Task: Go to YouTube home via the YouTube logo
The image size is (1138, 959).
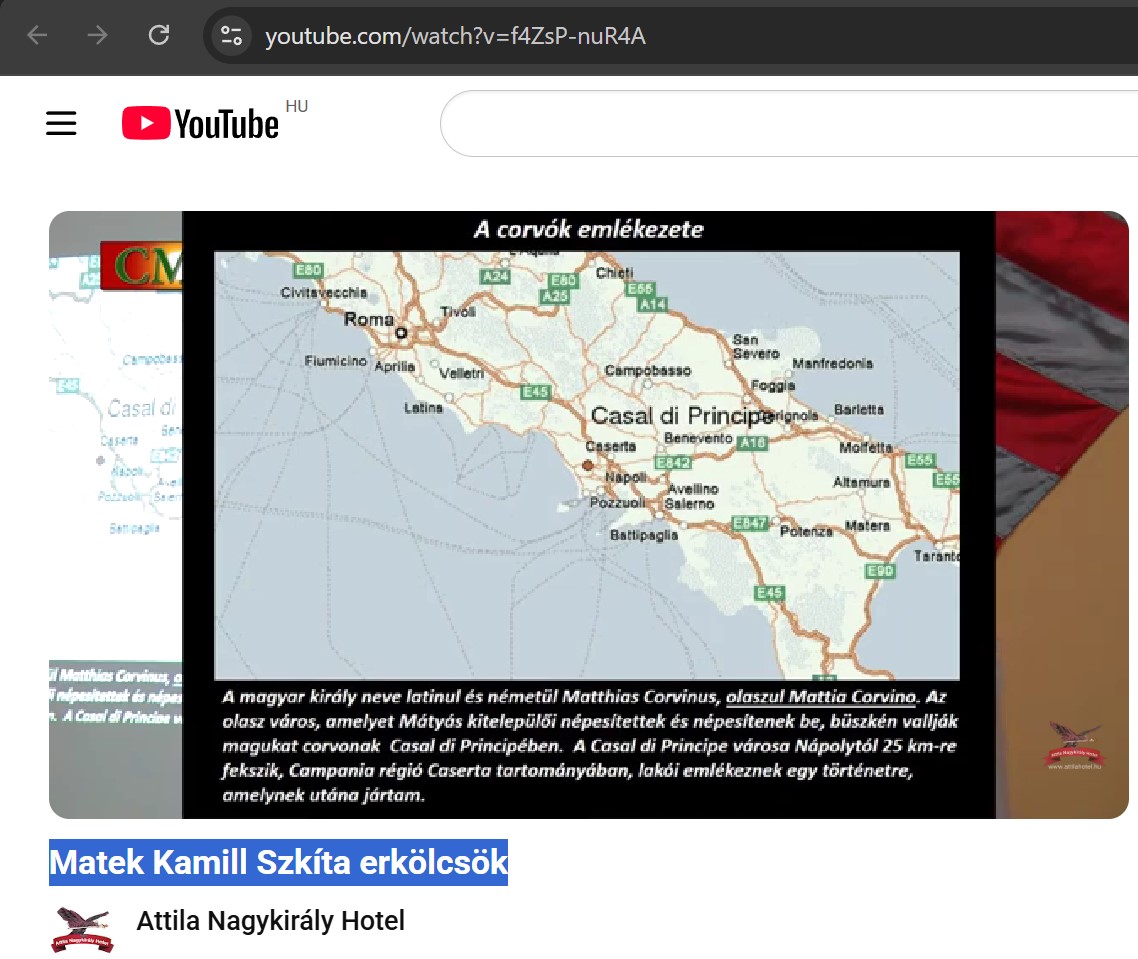Action: [x=200, y=122]
